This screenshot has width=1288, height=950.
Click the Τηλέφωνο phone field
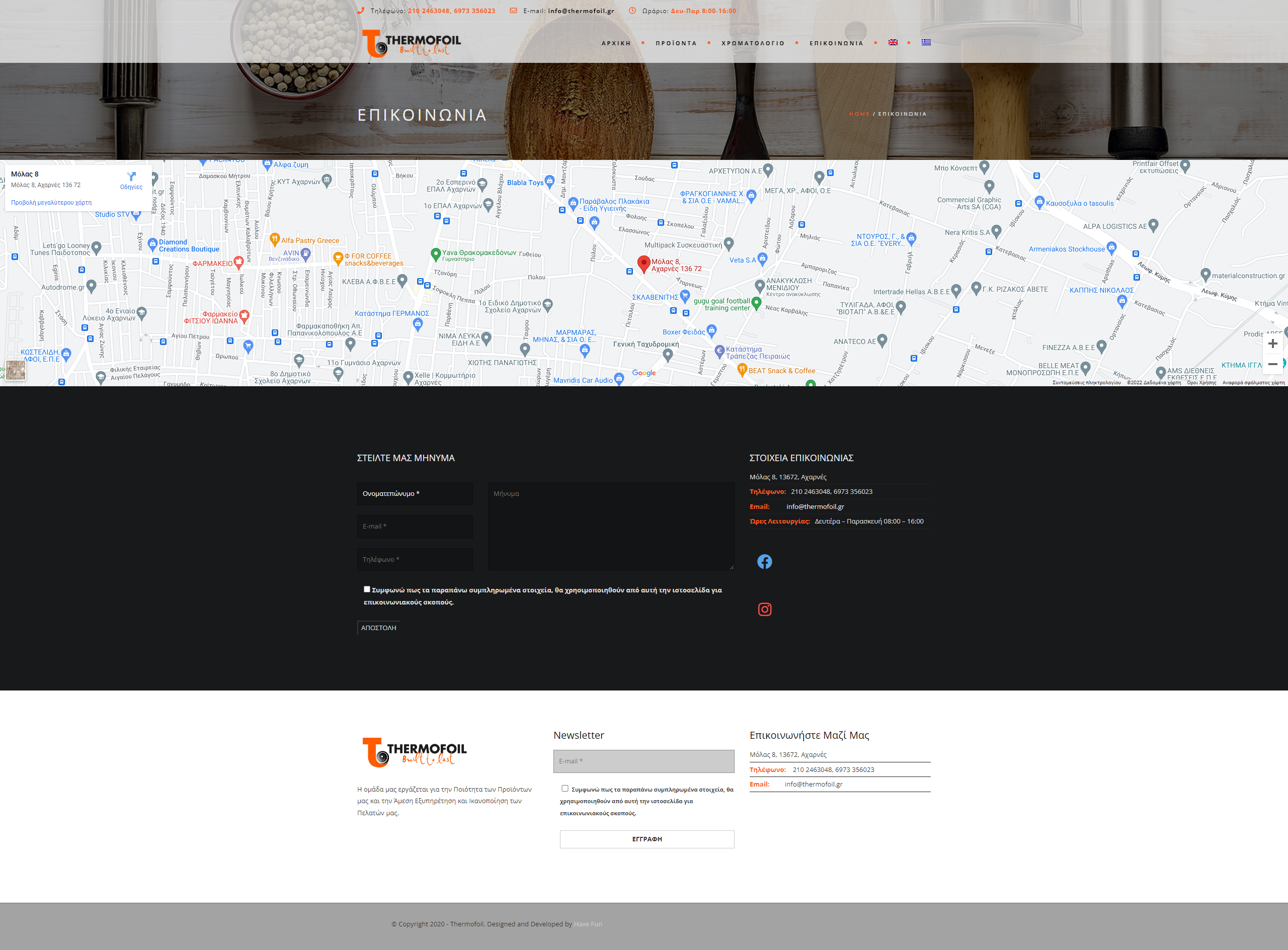(x=415, y=559)
